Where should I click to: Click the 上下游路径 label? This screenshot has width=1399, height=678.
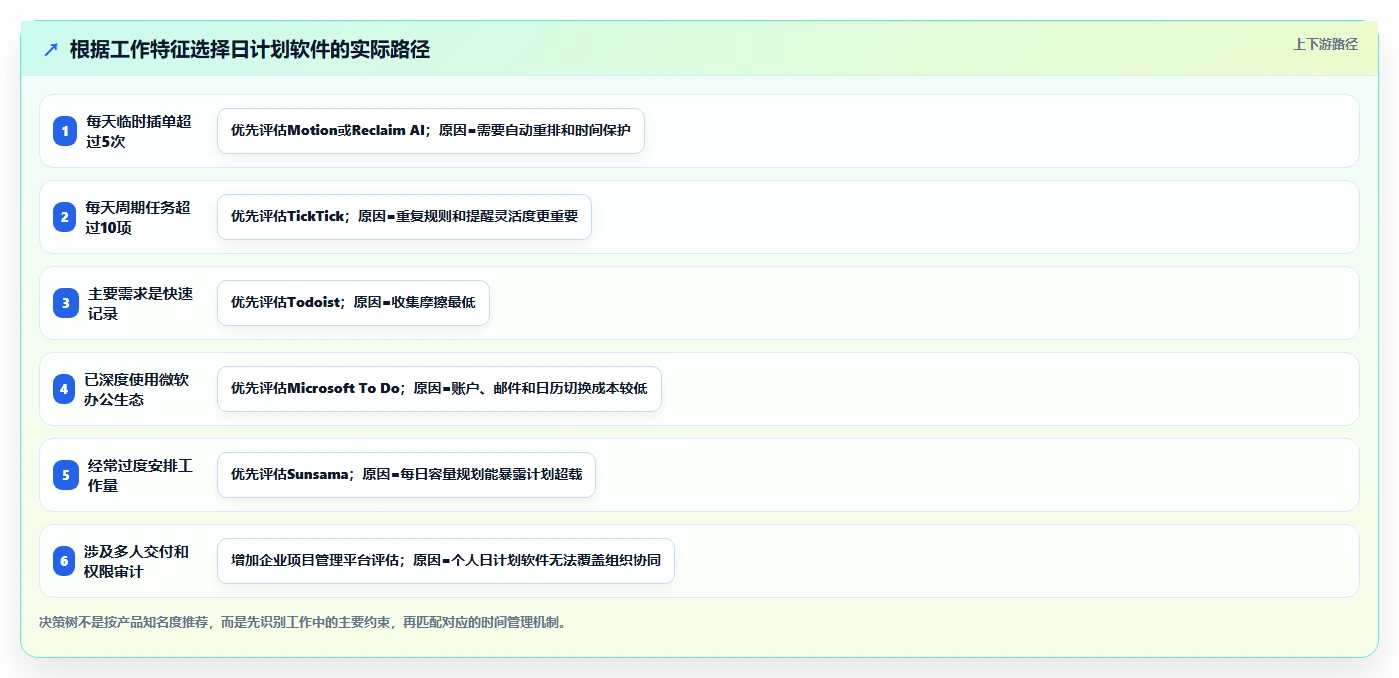coord(1325,44)
